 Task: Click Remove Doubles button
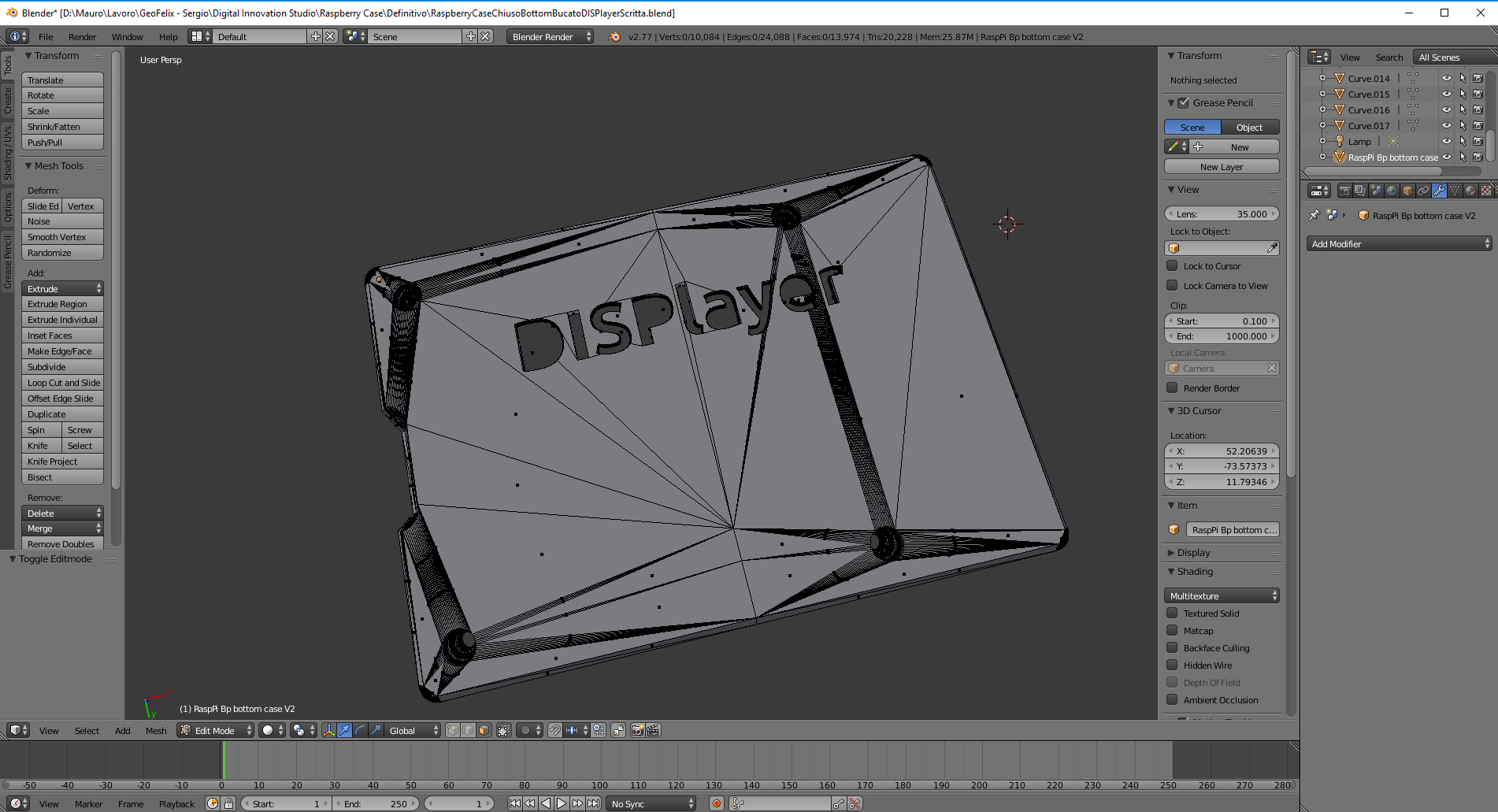tap(62, 543)
